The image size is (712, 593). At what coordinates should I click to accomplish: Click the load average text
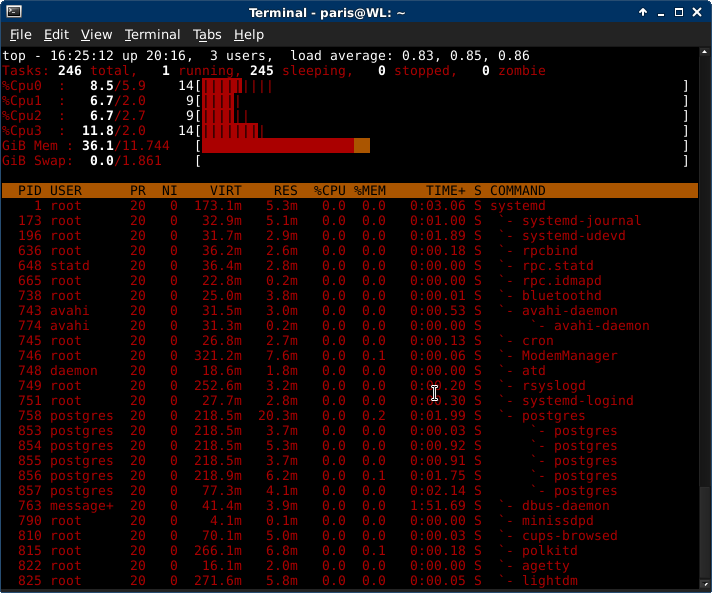click(410, 56)
